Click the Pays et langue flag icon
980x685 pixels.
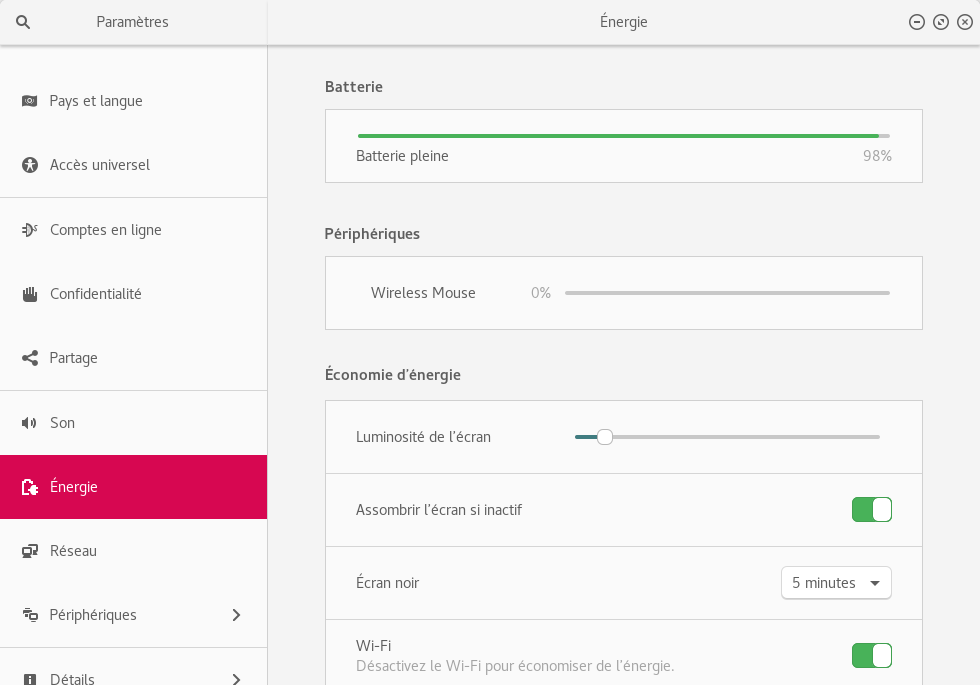30,101
